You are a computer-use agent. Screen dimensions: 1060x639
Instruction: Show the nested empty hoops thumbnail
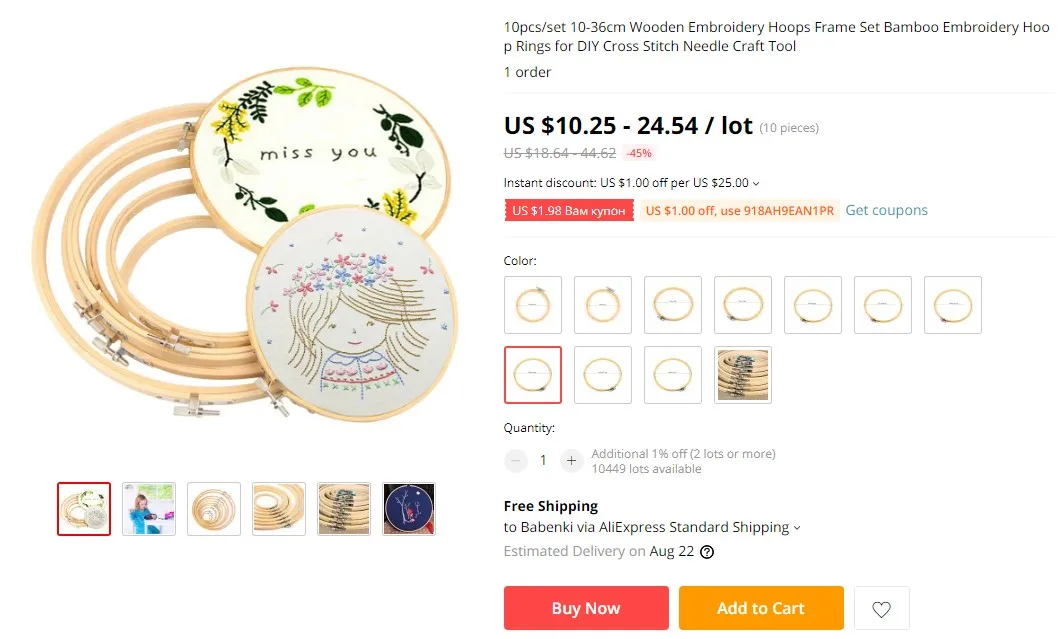coord(214,509)
